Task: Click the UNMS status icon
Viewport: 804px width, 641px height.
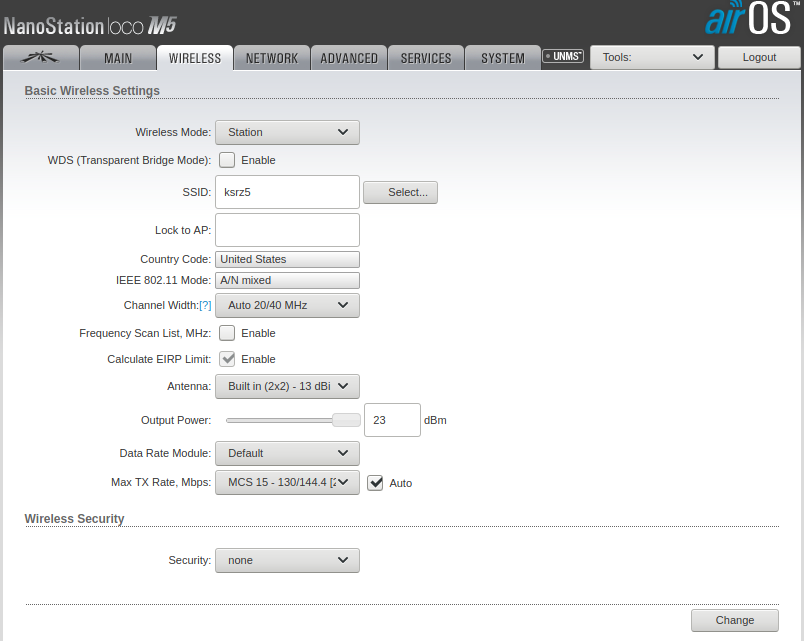Action: [x=563, y=57]
